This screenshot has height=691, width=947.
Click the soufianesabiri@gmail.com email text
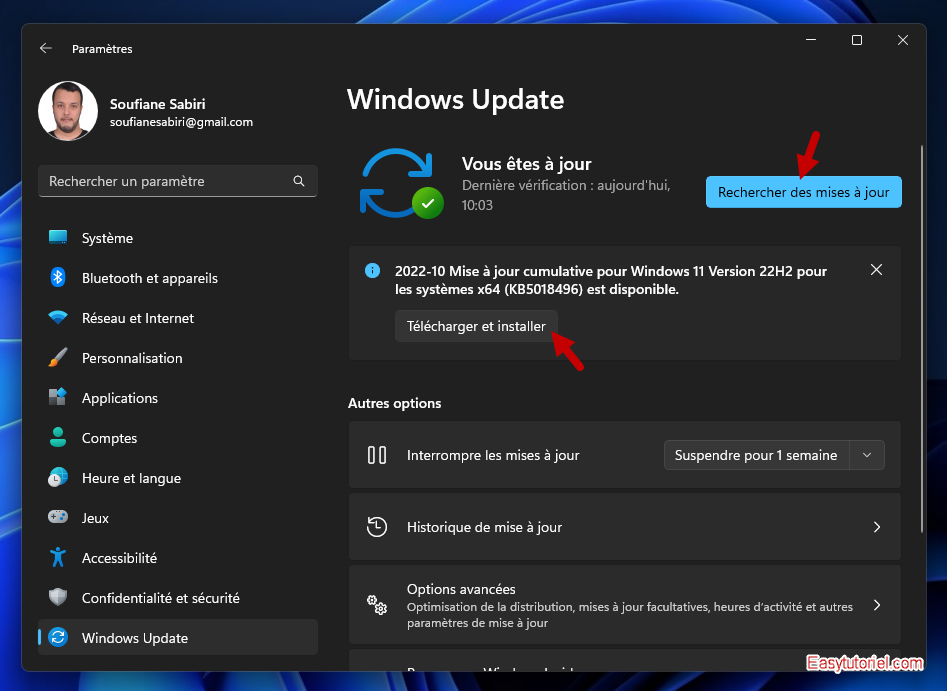click(181, 122)
